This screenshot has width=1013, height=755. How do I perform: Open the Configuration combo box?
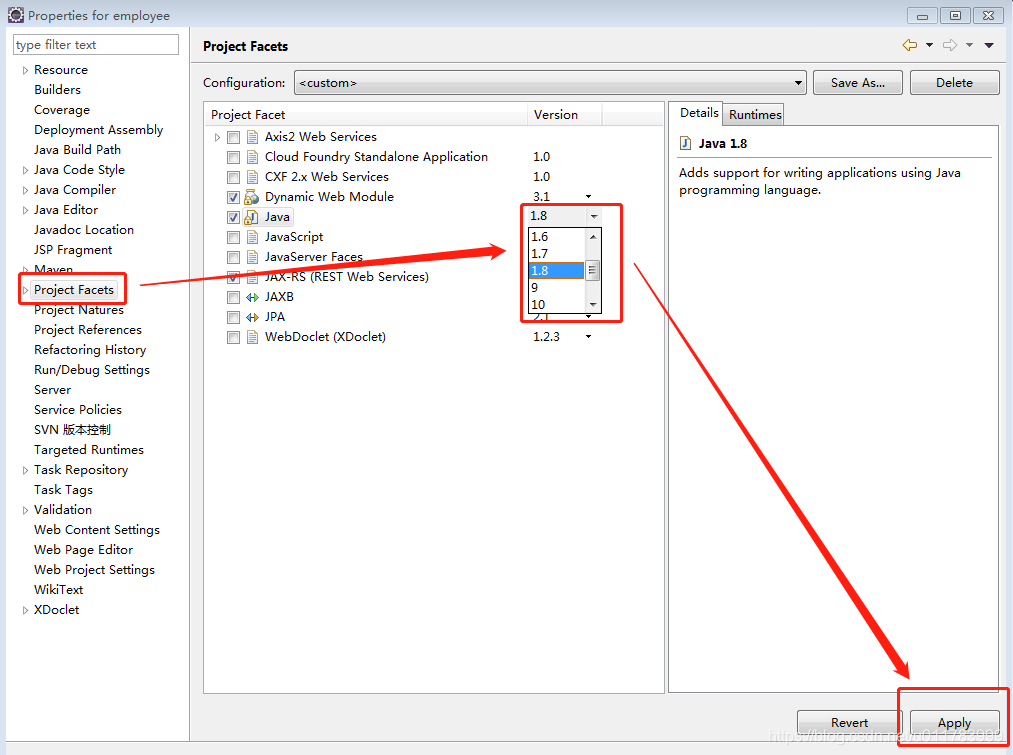(550, 83)
